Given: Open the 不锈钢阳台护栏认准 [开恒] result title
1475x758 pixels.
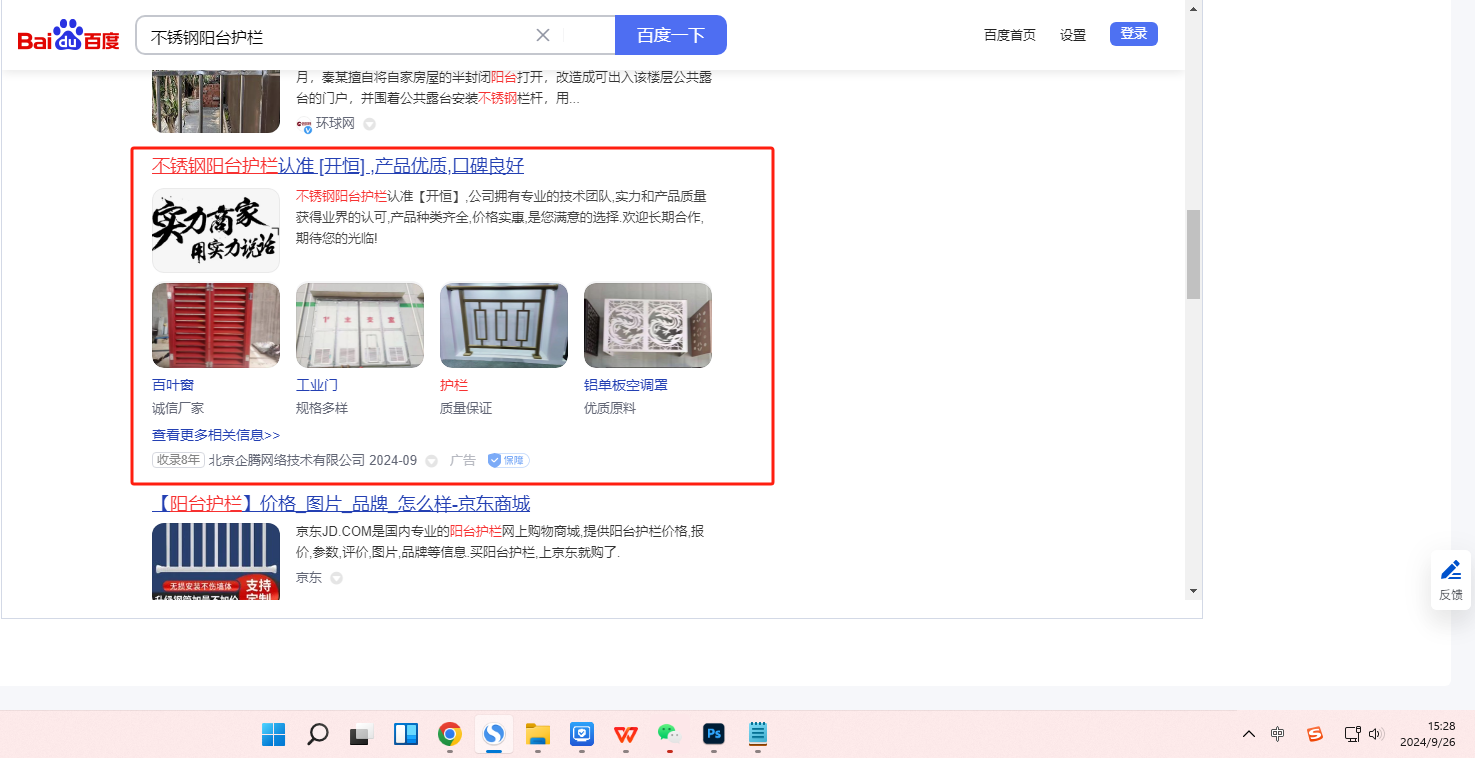Looking at the screenshot, I should [338, 166].
